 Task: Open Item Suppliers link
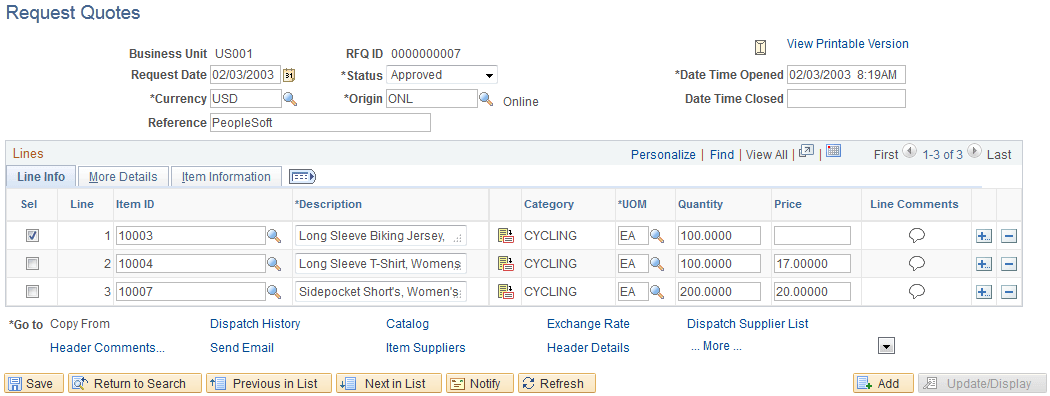(x=425, y=348)
